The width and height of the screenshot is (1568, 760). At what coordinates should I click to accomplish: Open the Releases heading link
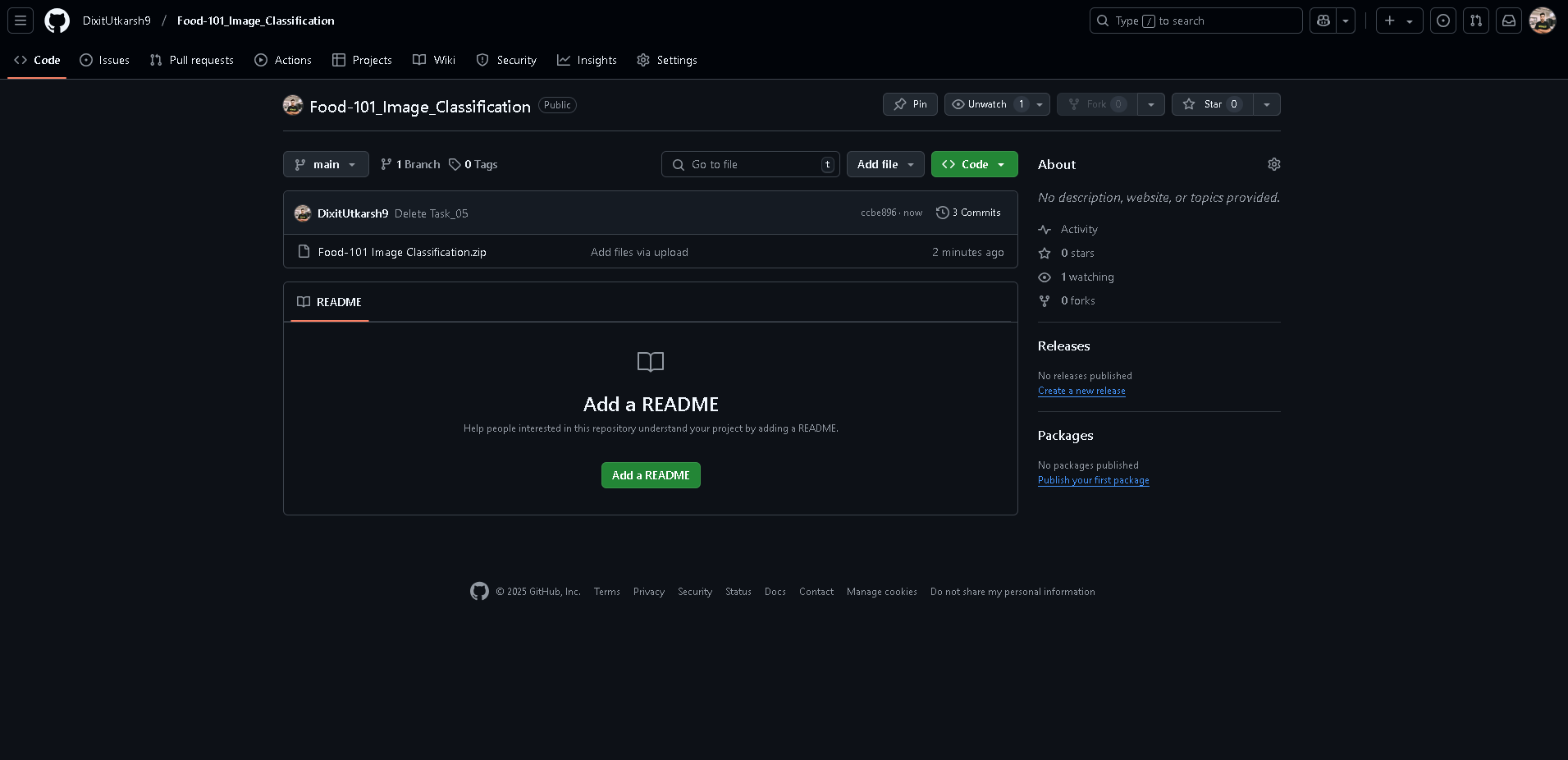[1064, 346]
